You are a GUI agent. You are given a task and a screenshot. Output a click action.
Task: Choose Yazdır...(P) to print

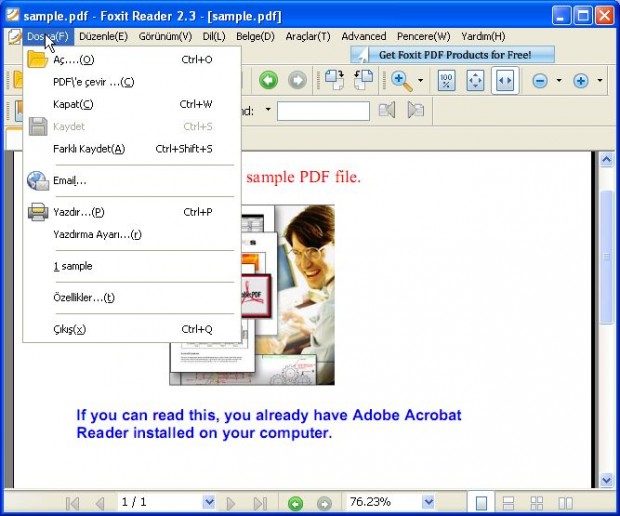coord(132,212)
